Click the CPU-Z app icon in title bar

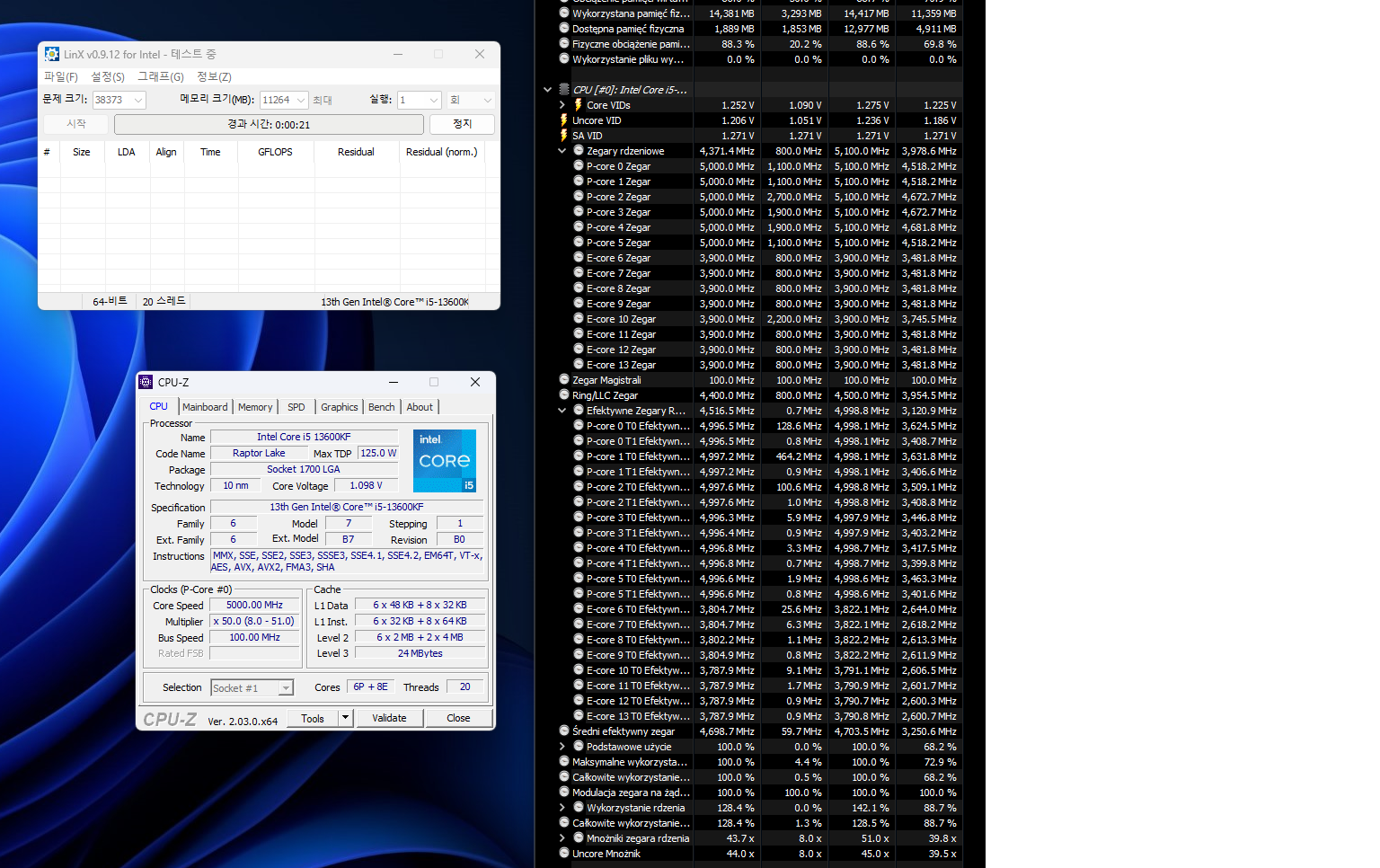[x=146, y=382]
